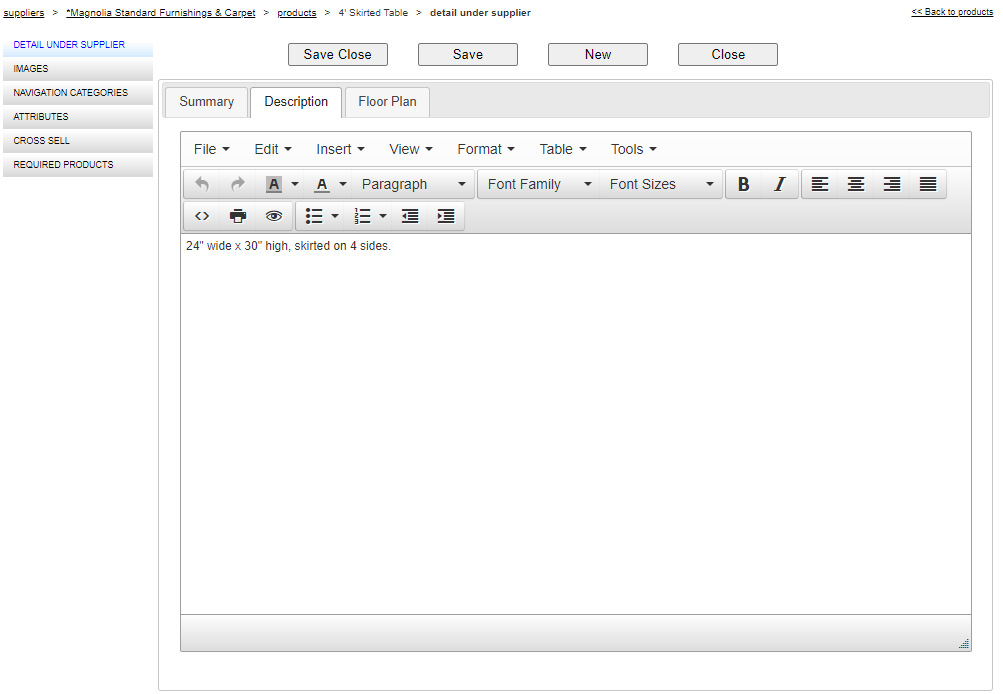This screenshot has height=694, width=1003.
Task: Toggle Bold formatting
Action: click(743, 184)
